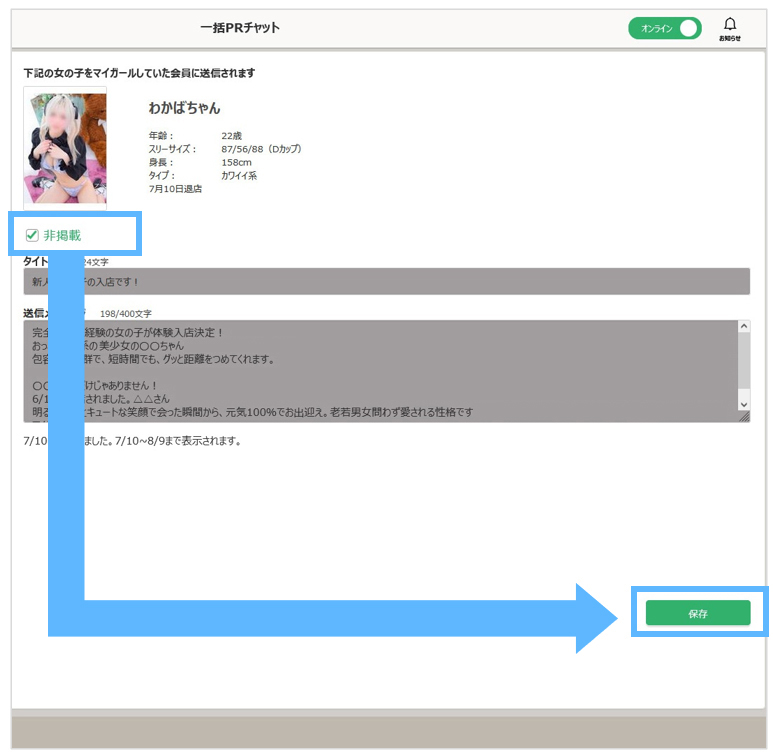Click the message textarea scrollbar thumb
Screen dimensions: 773x756
click(x=743, y=360)
